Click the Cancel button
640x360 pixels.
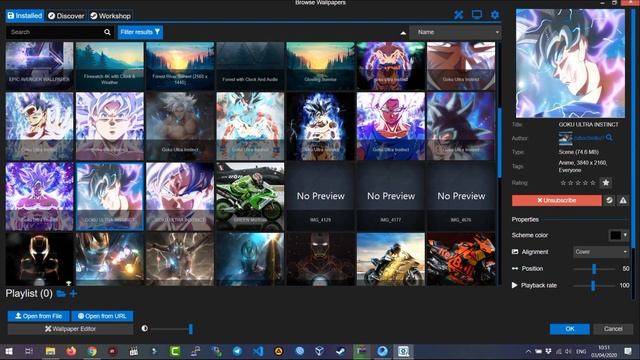[x=613, y=329]
